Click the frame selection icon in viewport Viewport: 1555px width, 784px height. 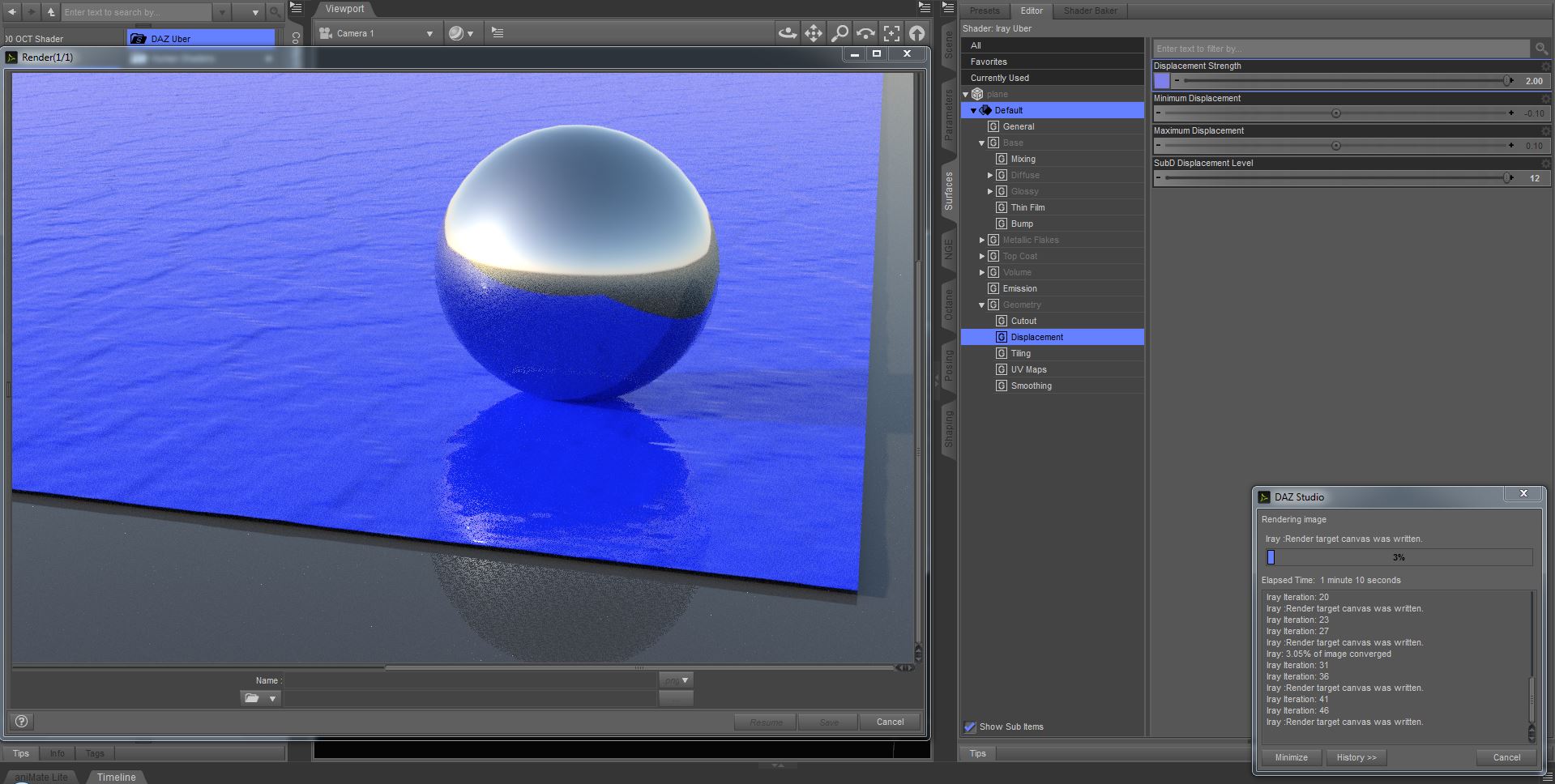[891, 33]
